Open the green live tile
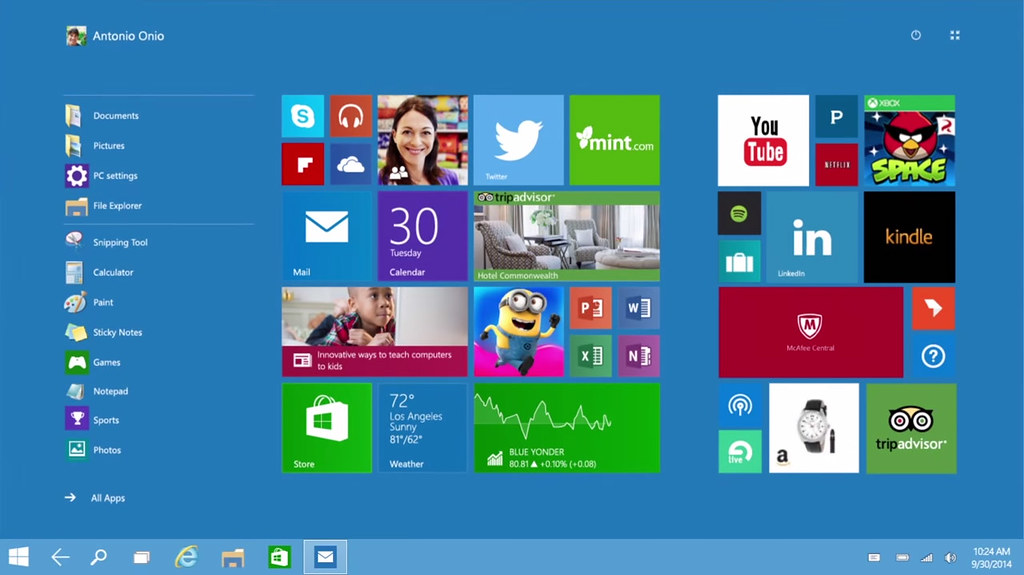The width and height of the screenshot is (1024, 575). [740, 452]
